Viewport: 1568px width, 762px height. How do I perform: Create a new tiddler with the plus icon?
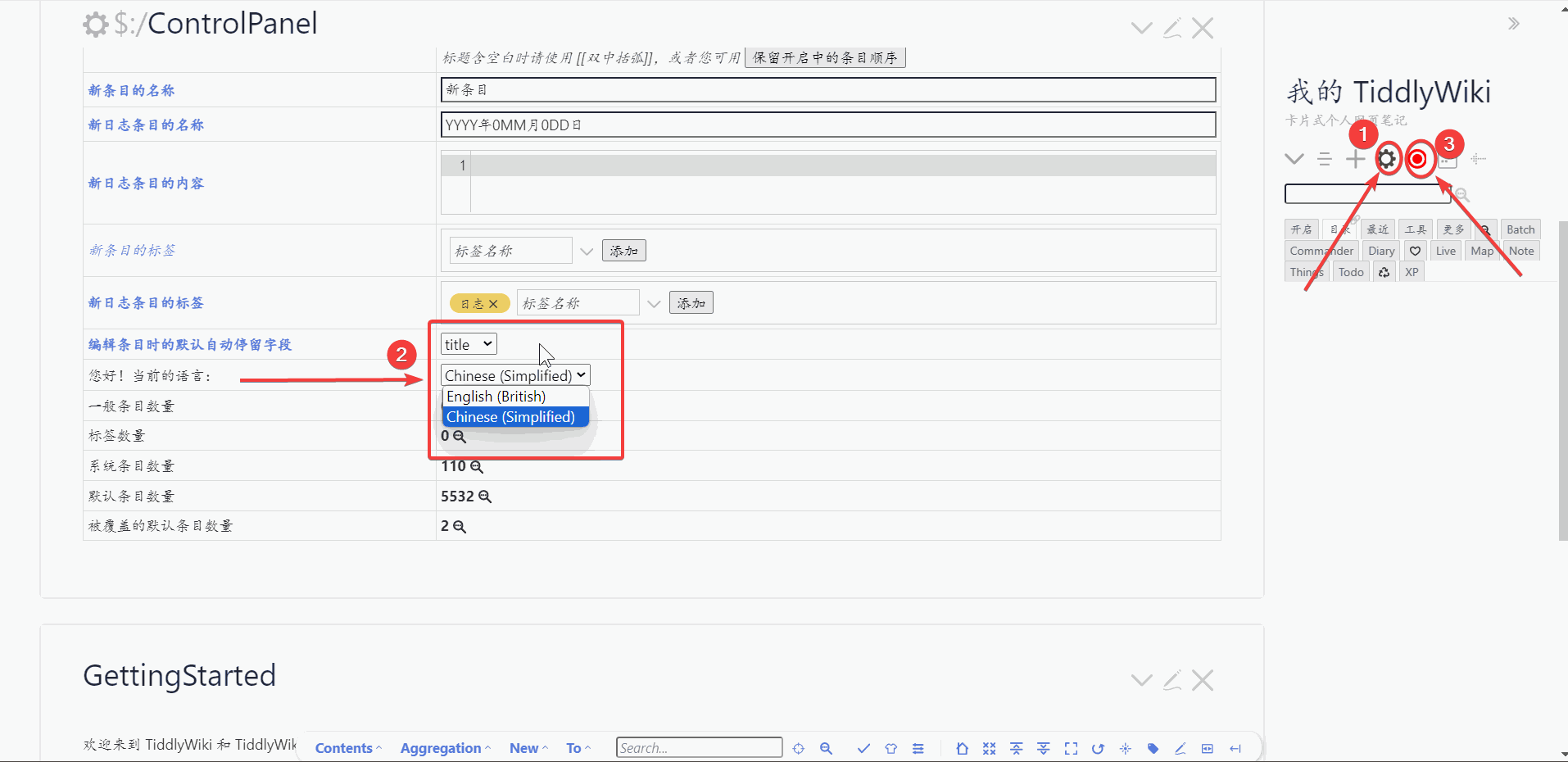coord(1356,159)
